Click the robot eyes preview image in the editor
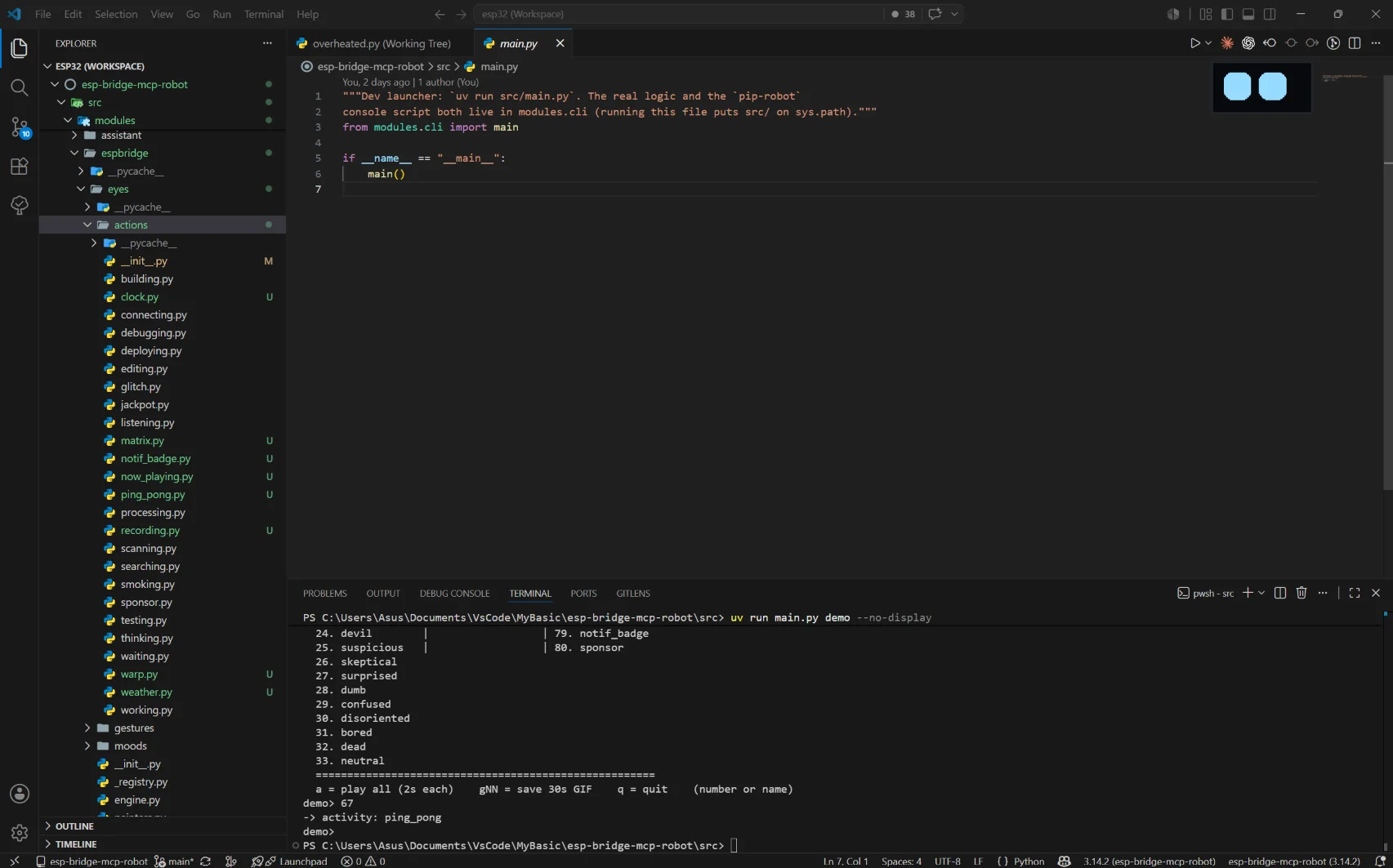This screenshot has width=1393, height=868. pos(1261,87)
